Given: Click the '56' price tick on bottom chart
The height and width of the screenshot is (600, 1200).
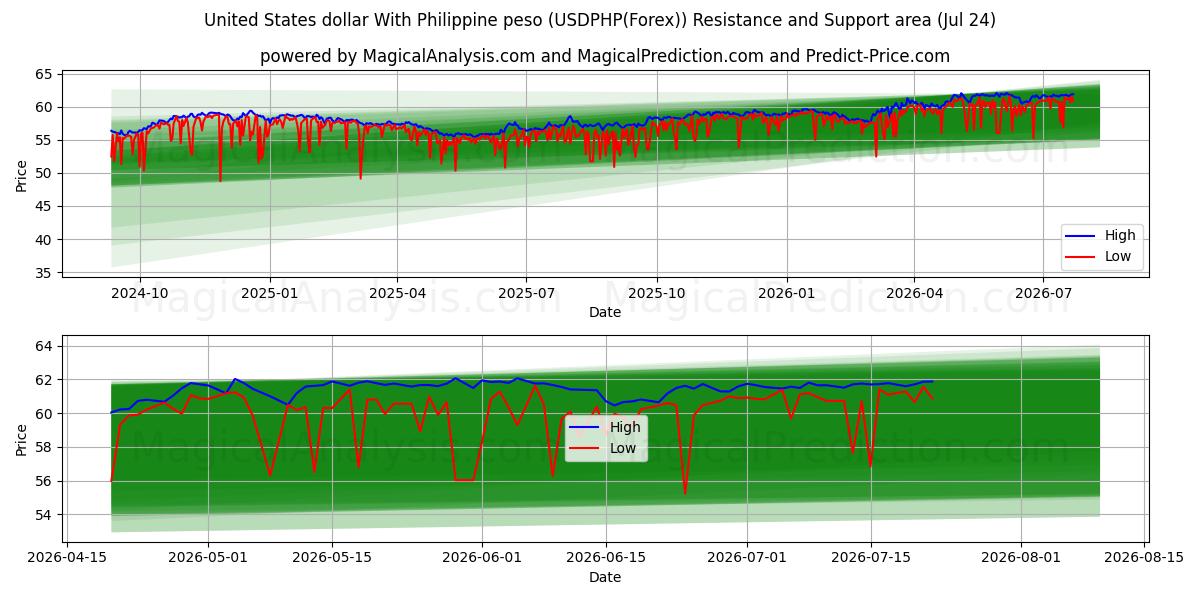Looking at the screenshot, I should point(44,481).
